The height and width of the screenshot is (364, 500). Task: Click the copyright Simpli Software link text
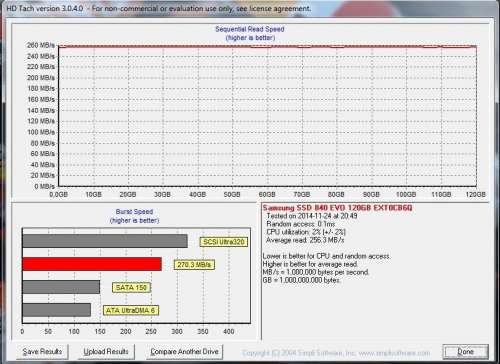point(336,353)
